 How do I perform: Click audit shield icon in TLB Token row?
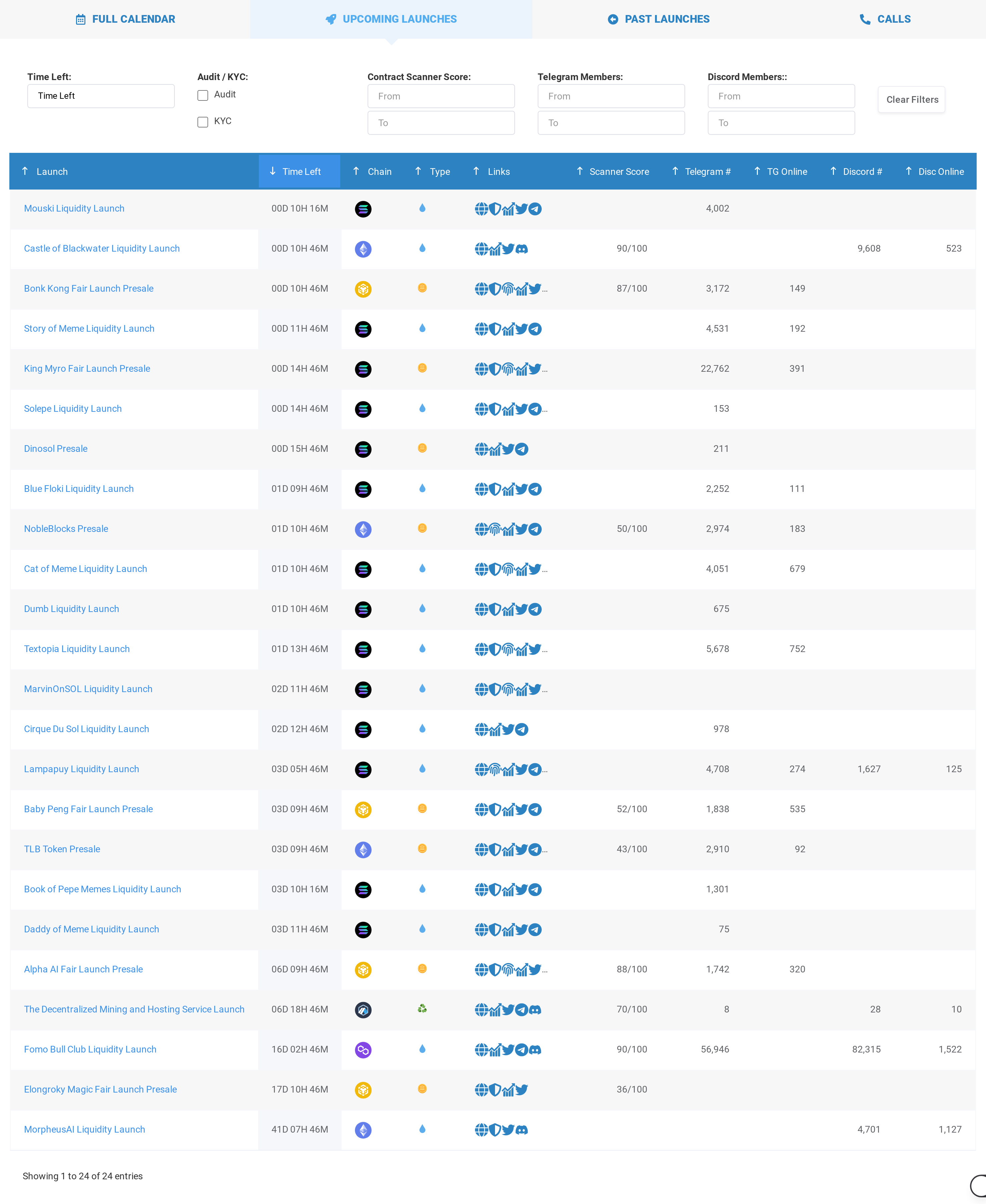click(x=495, y=850)
